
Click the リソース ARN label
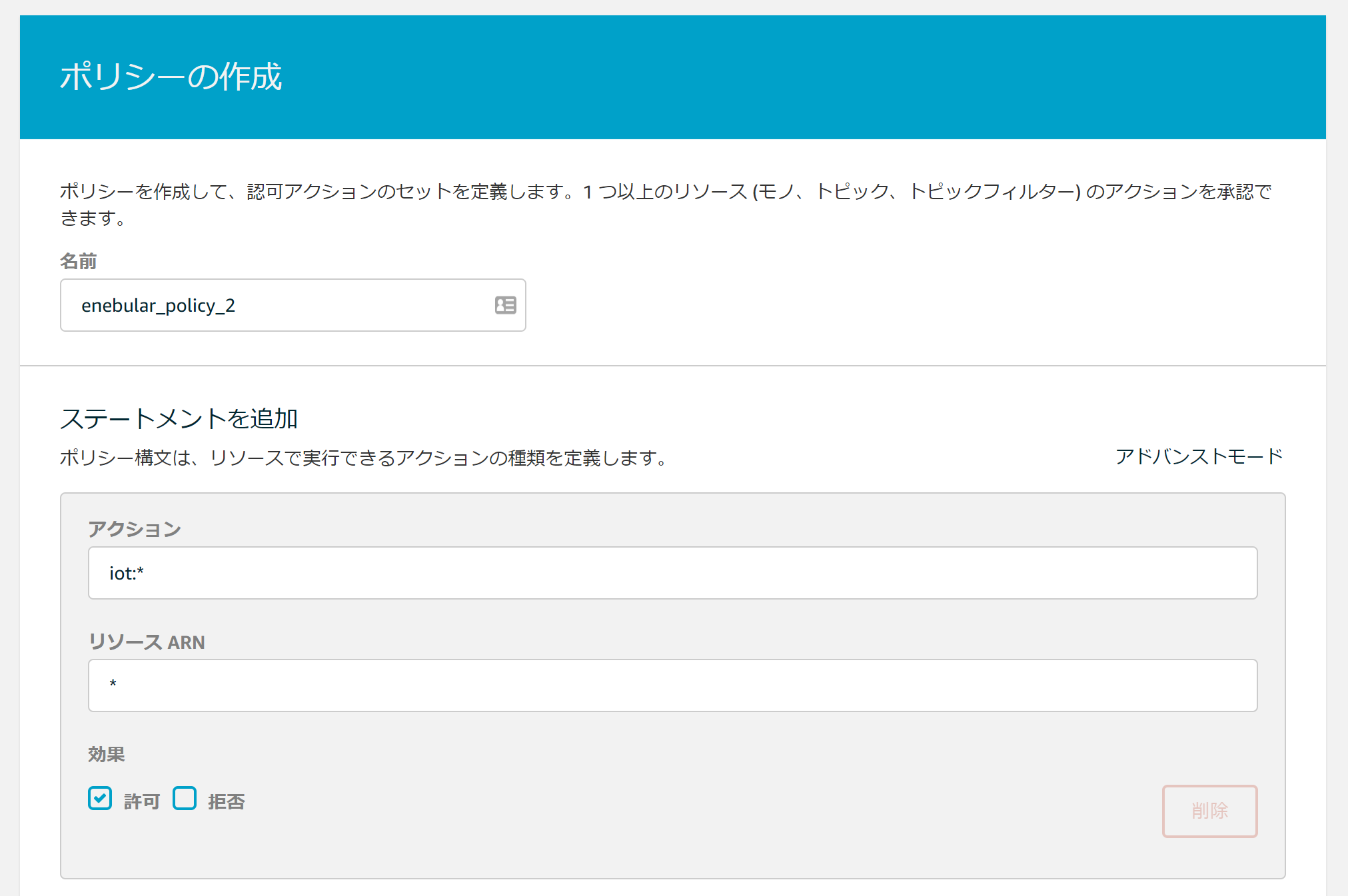click(x=147, y=642)
